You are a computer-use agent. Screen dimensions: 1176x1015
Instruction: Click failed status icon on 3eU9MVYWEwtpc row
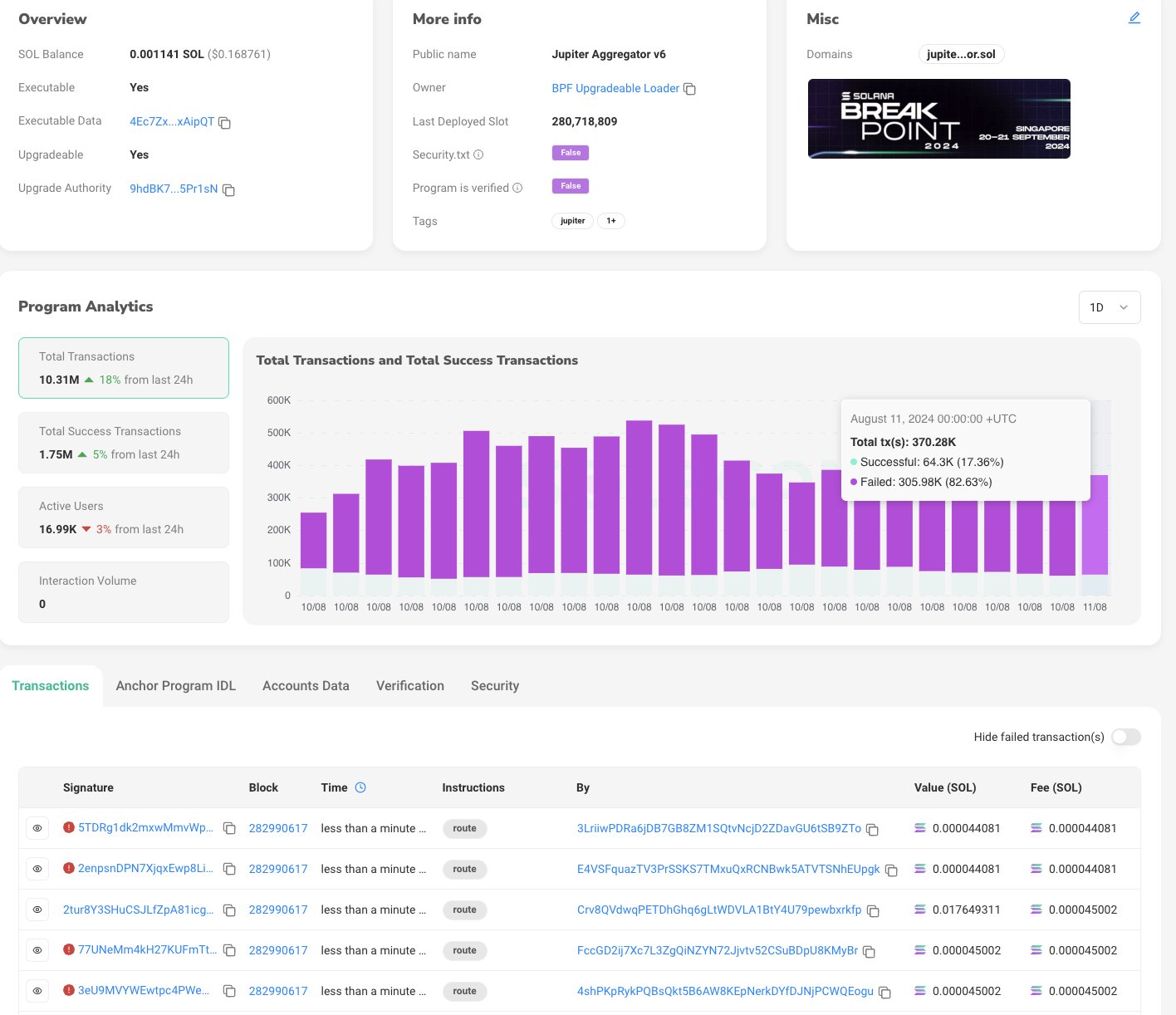[x=69, y=990]
